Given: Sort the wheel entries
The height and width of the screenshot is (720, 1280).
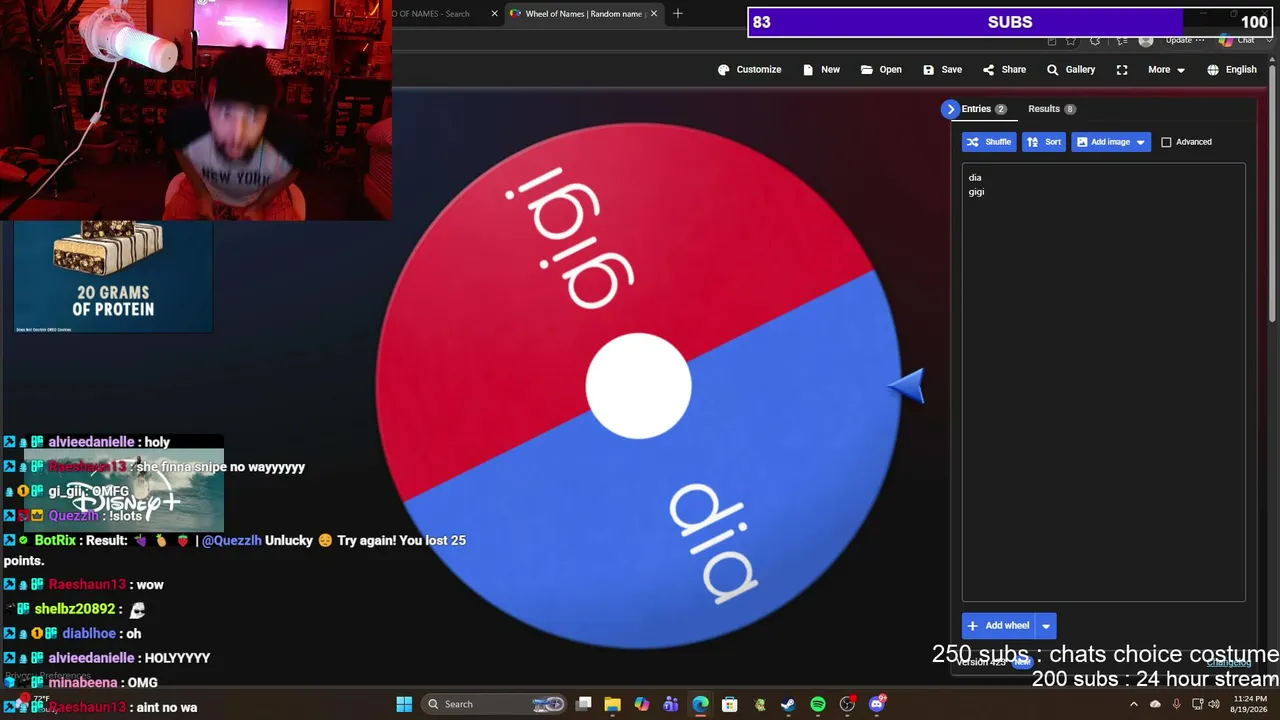Looking at the screenshot, I should tap(1044, 142).
